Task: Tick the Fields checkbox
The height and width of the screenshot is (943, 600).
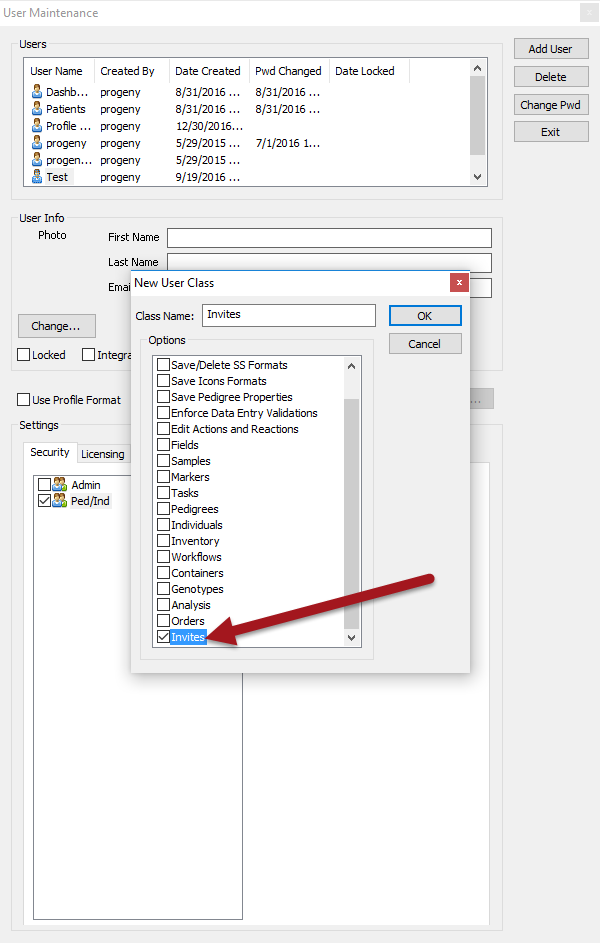Action: tap(163, 445)
